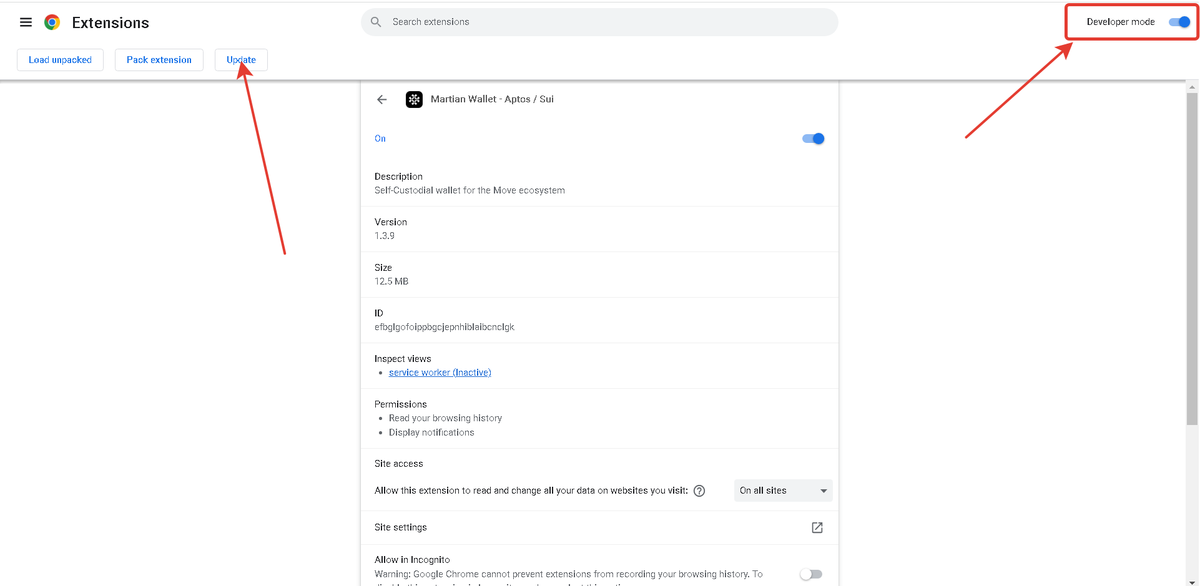The image size is (1200, 586).
Task: Open the hamburger main menu
Action: pos(26,22)
